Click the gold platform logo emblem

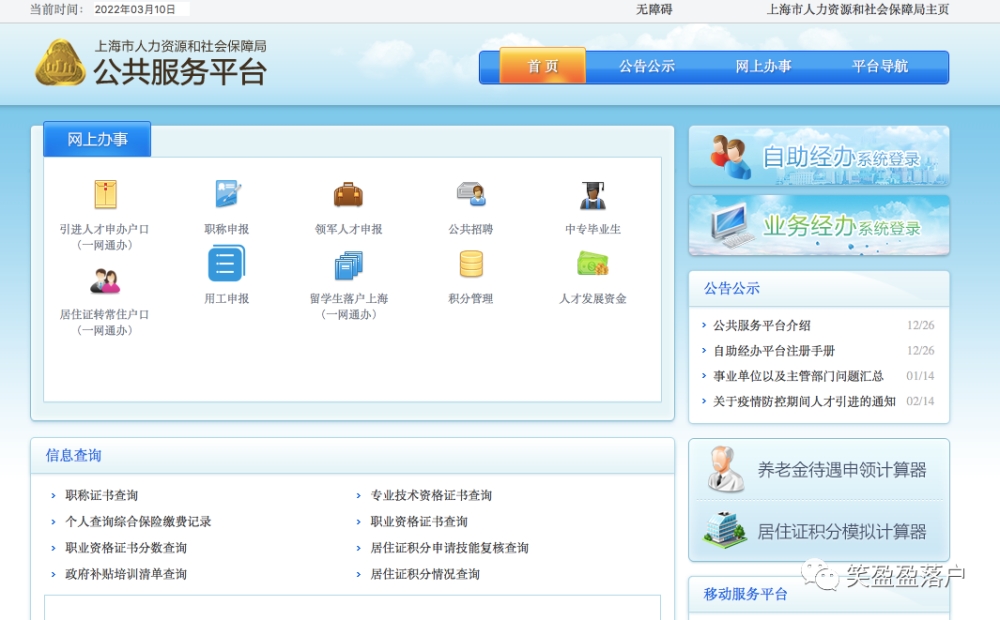(x=60, y=63)
